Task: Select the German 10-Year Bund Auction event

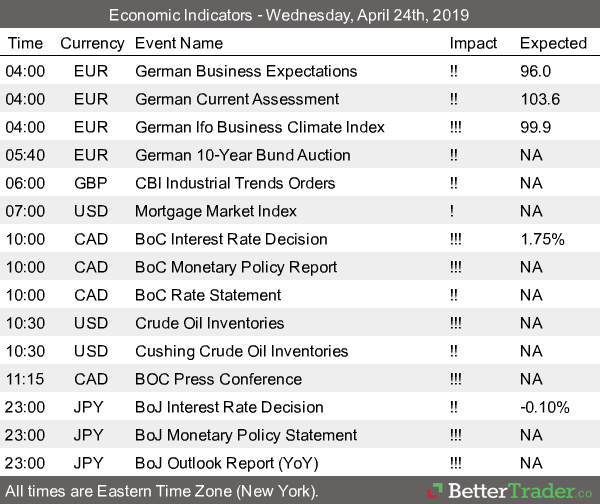Action: pos(243,155)
